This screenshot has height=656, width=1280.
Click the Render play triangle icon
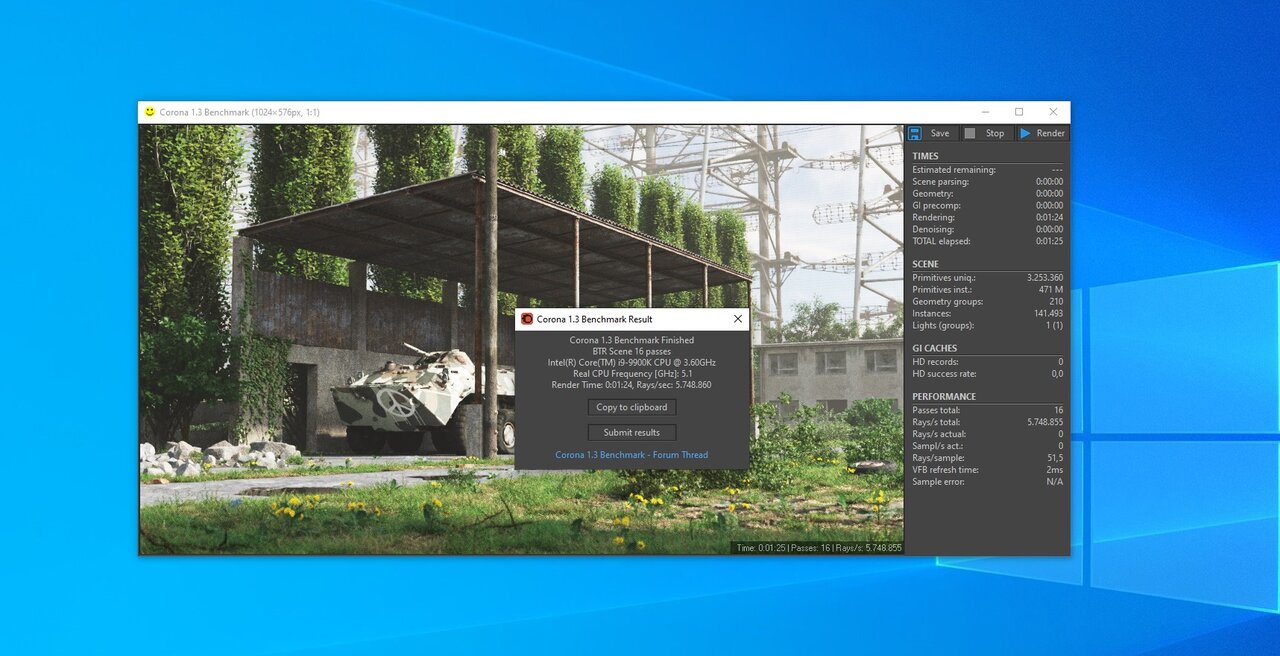(x=1025, y=133)
